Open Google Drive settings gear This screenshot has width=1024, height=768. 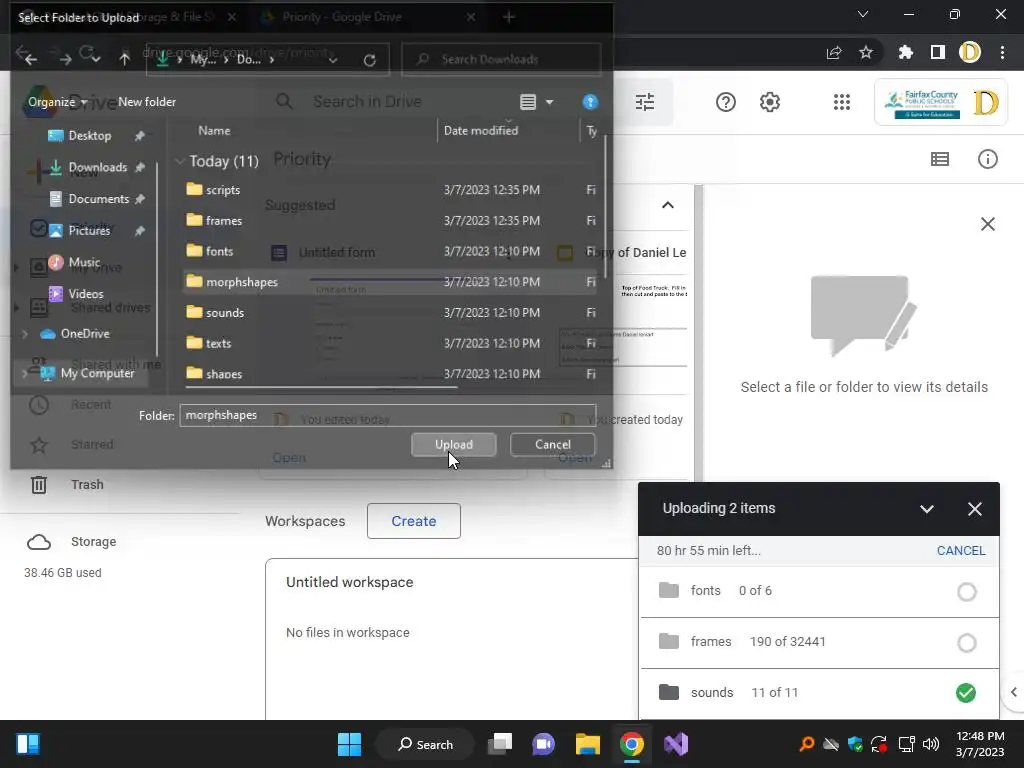click(x=770, y=102)
